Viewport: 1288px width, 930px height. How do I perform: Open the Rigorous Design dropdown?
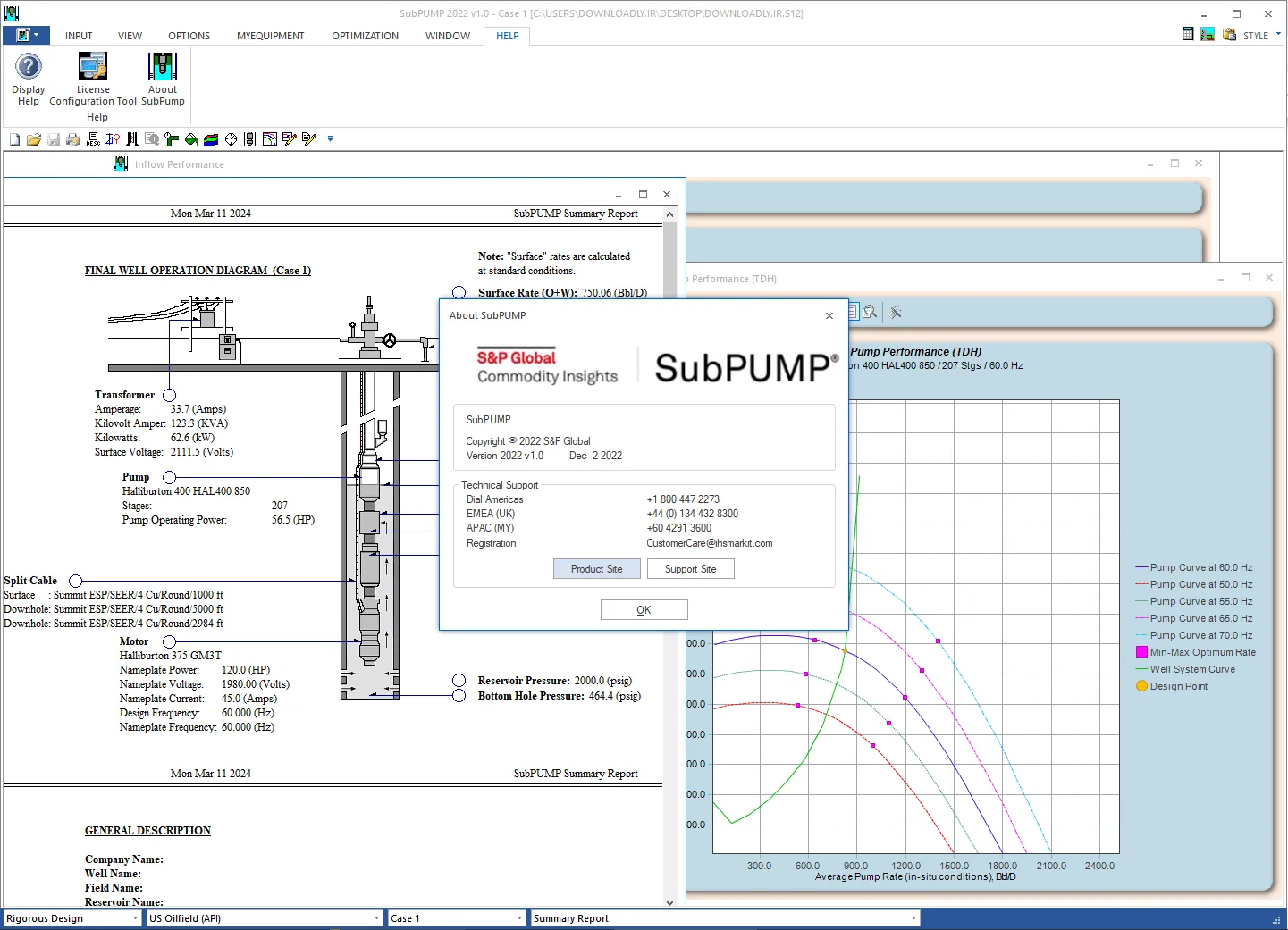pyautogui.click(x=72, y=918)
